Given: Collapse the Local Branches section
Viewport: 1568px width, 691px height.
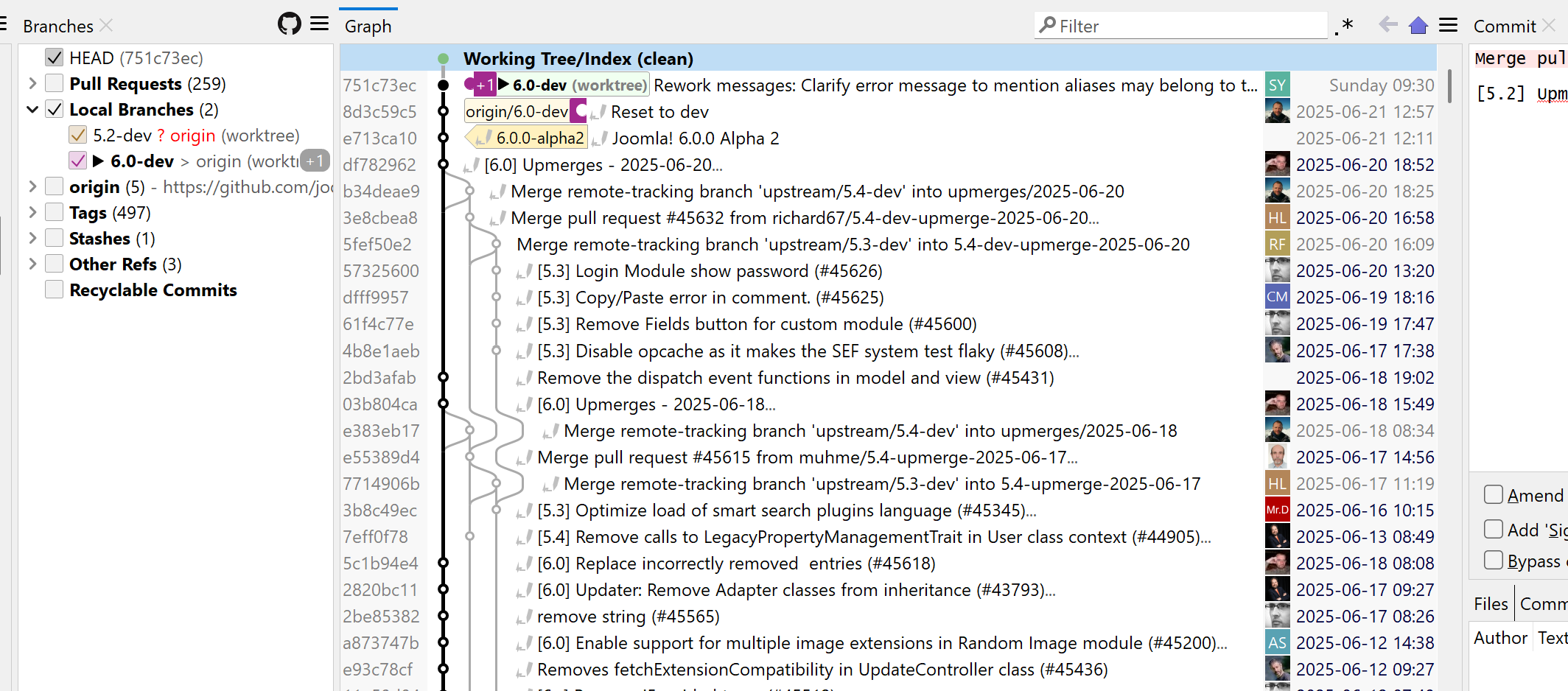Looking at the screenshot, I should tap(32, 109).
